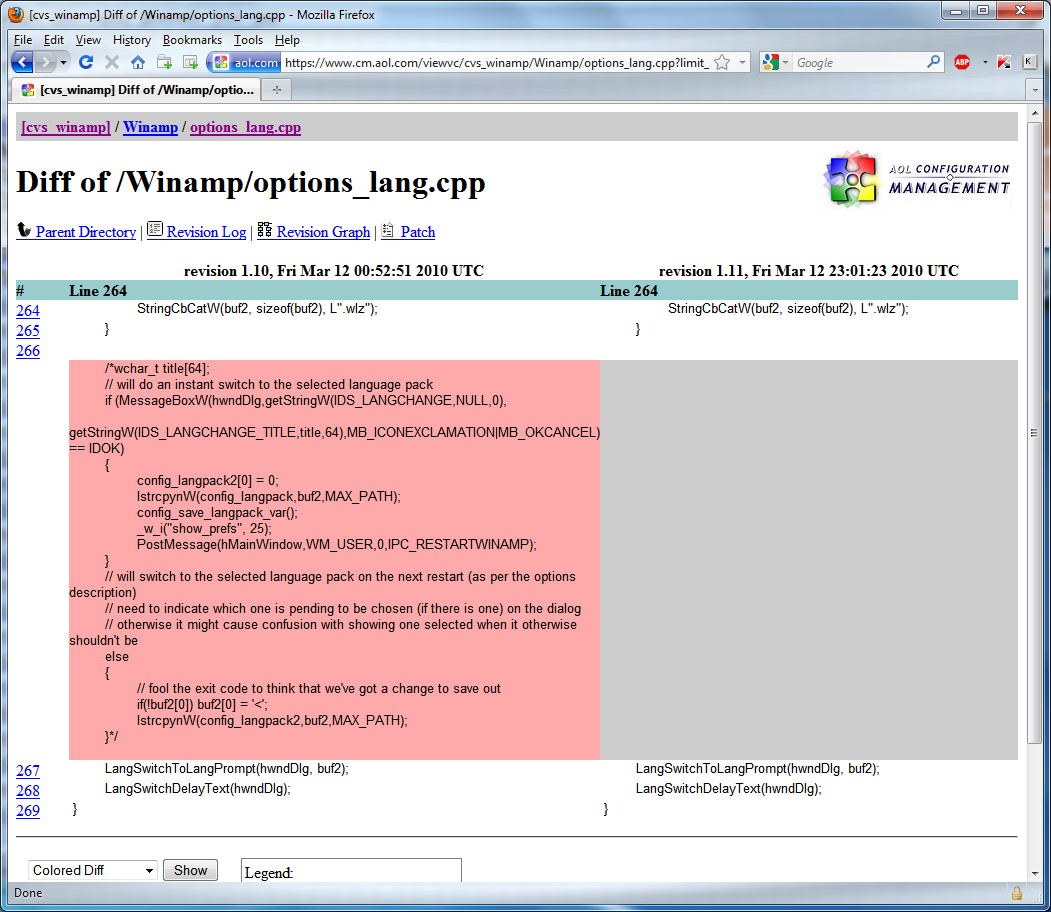The height and width of the screenshot is (912, 1051).
Task: Click the Parent Directory link
Action: [x=86, y=232]
